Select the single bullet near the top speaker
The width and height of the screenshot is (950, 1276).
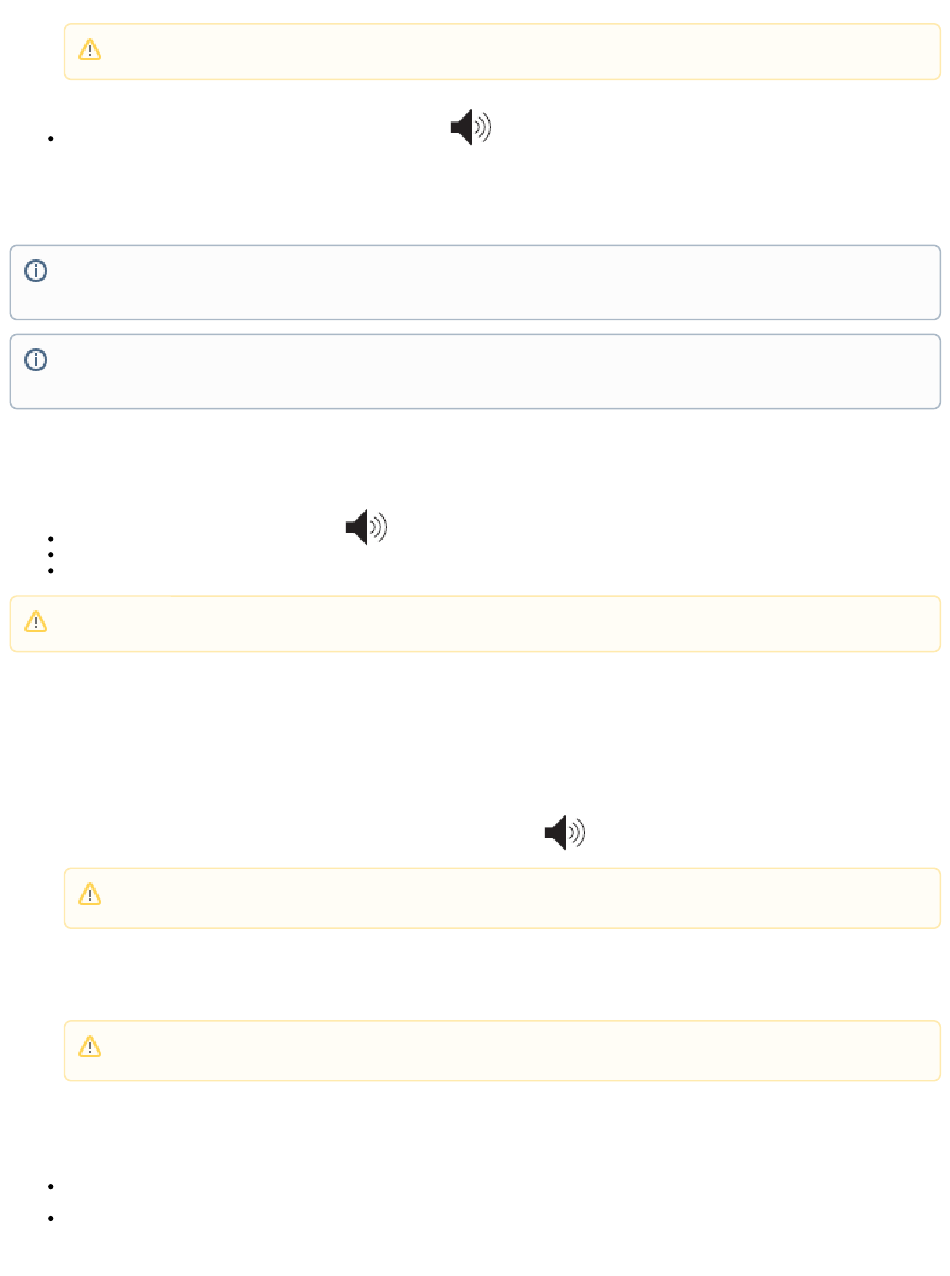click(x=49, y=138)
